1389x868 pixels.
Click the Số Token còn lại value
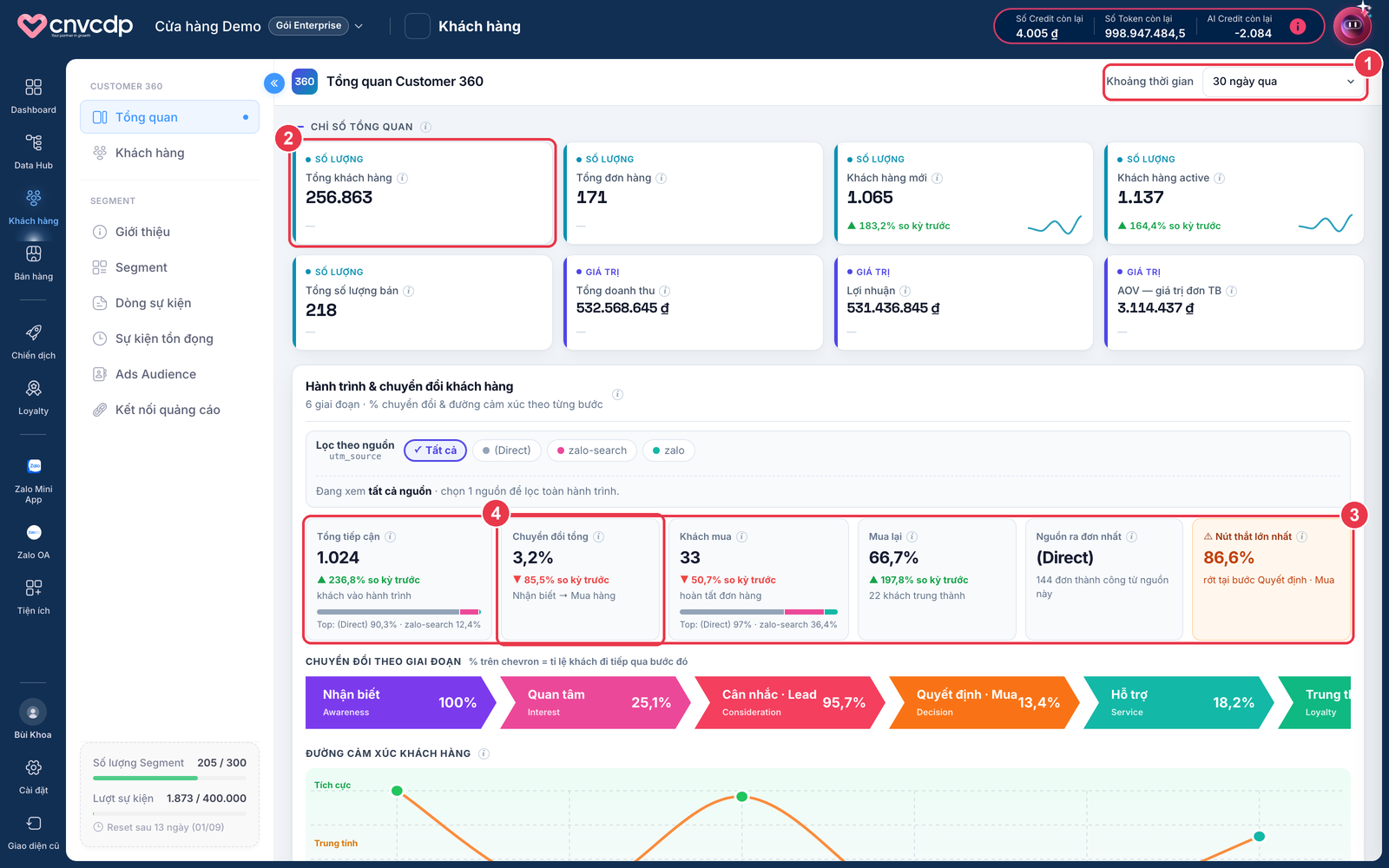pos(1144,33)
